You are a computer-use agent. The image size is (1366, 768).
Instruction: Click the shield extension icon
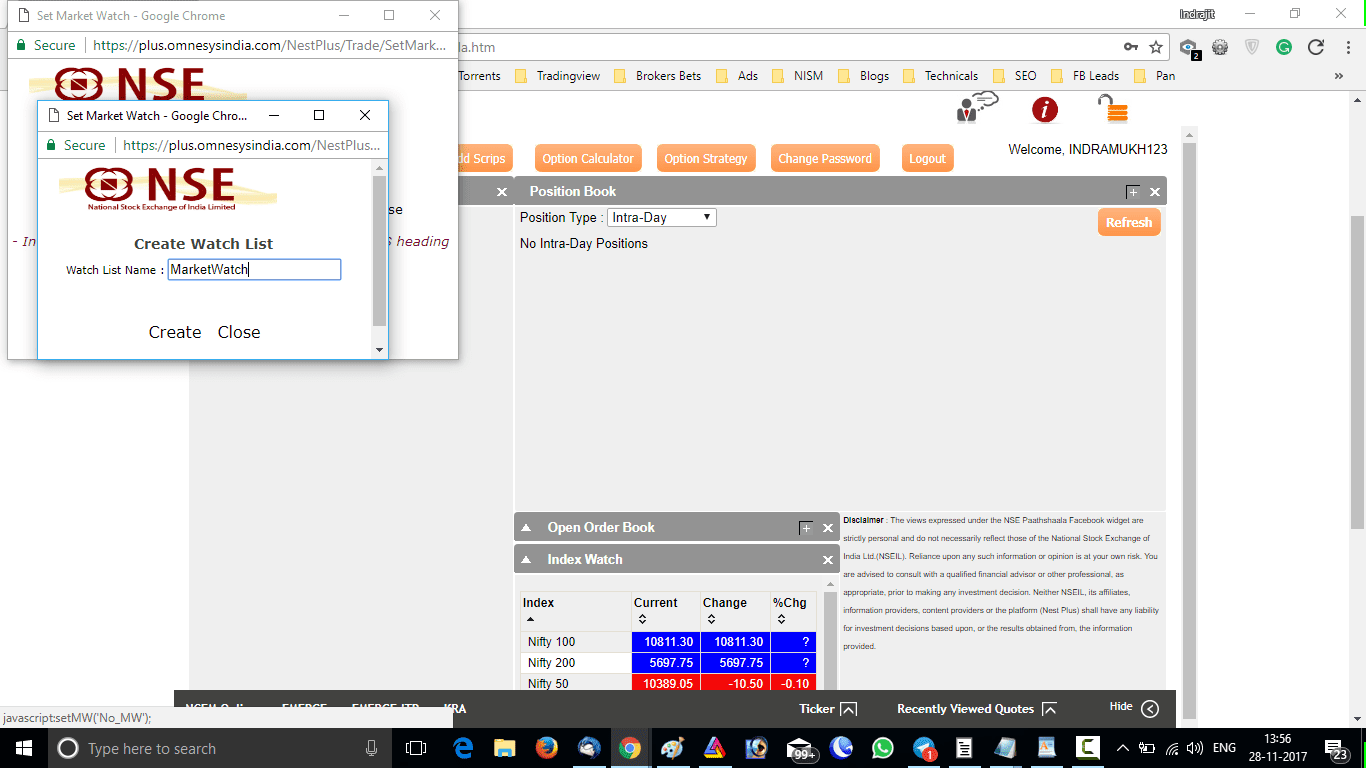(1252, 47)
